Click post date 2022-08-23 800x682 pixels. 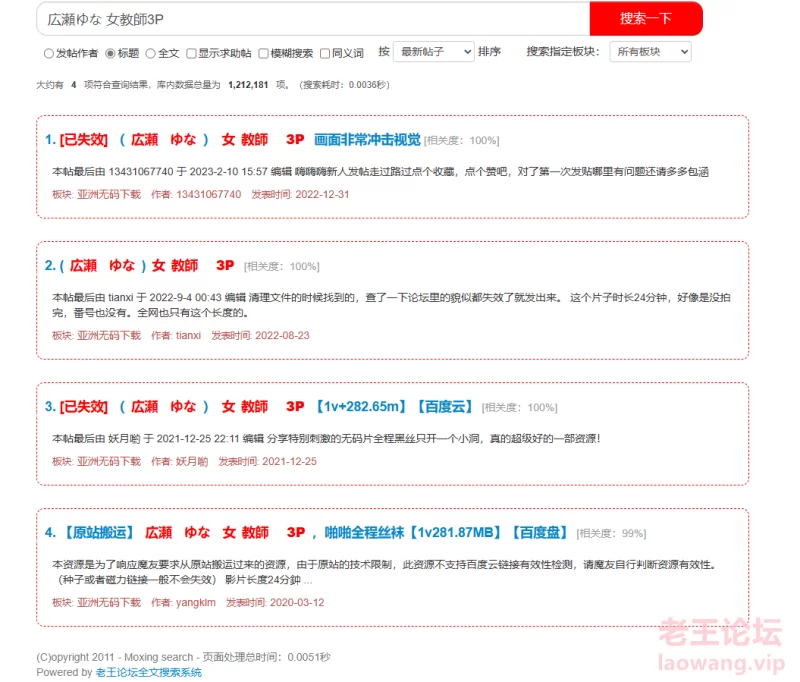pyautogui.click(x=282, y=335)
